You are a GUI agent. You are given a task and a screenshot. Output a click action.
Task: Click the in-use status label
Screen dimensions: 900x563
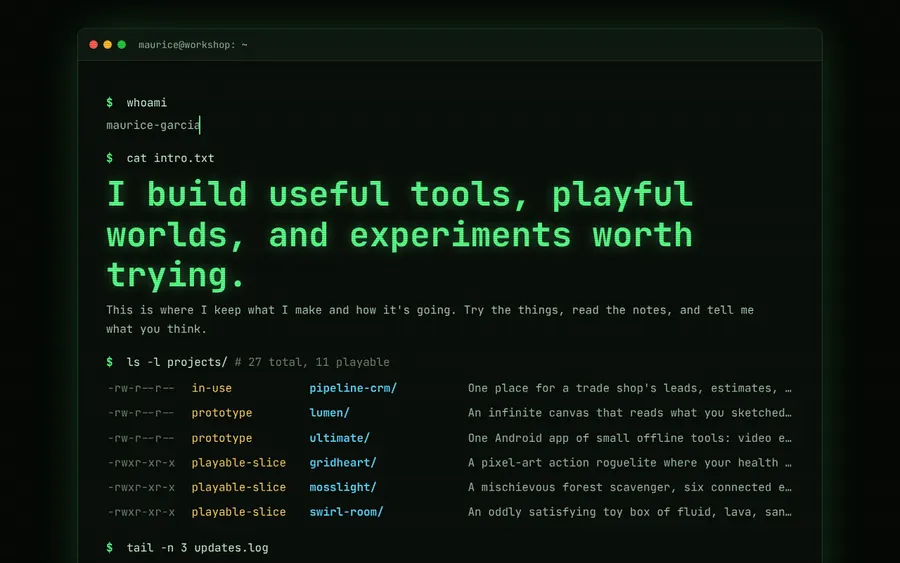pos(212,388)
